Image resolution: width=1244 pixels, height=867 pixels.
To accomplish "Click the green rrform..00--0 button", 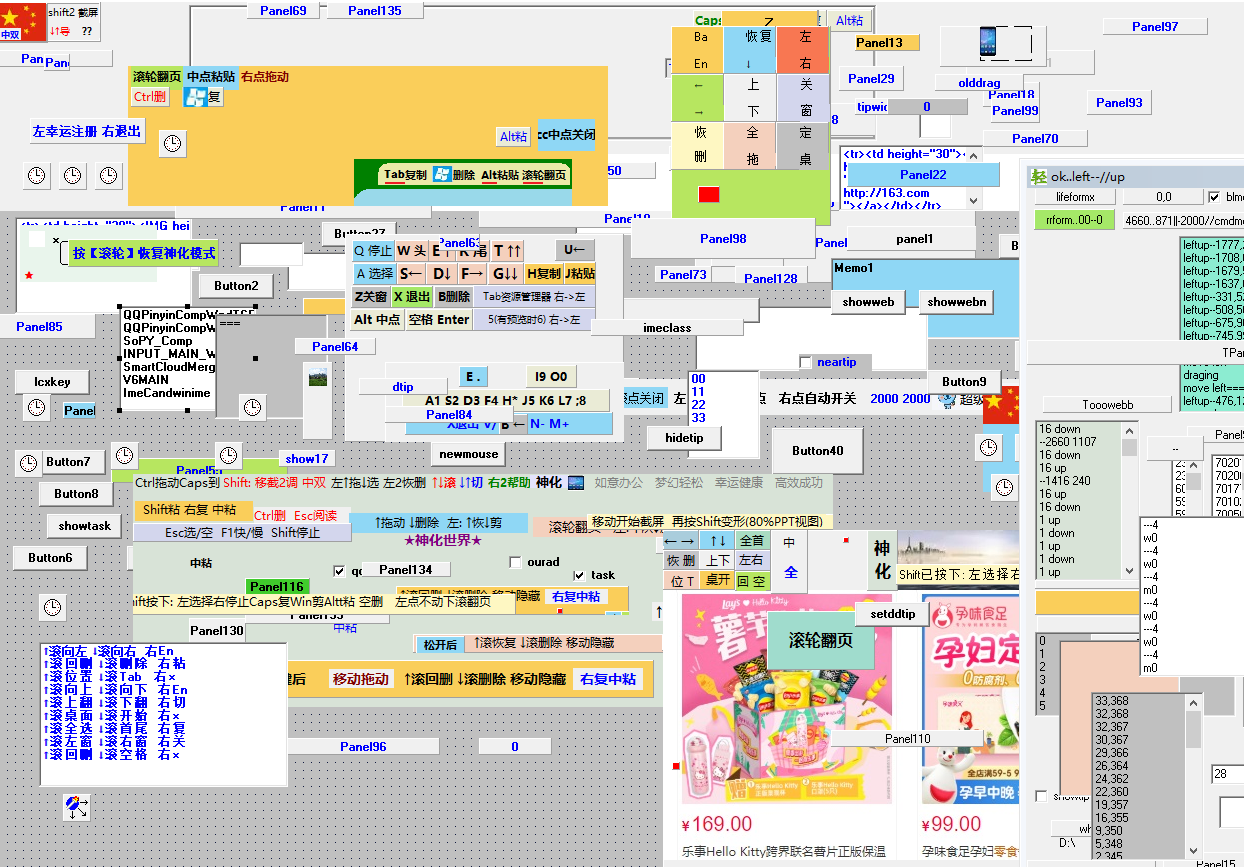I will point(1074,220).
